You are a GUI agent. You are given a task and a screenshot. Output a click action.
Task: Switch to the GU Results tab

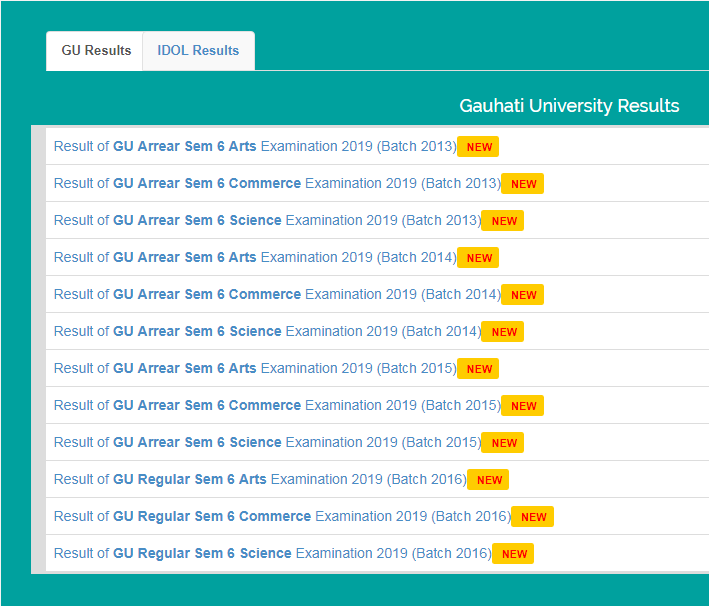tap(95, 51)
